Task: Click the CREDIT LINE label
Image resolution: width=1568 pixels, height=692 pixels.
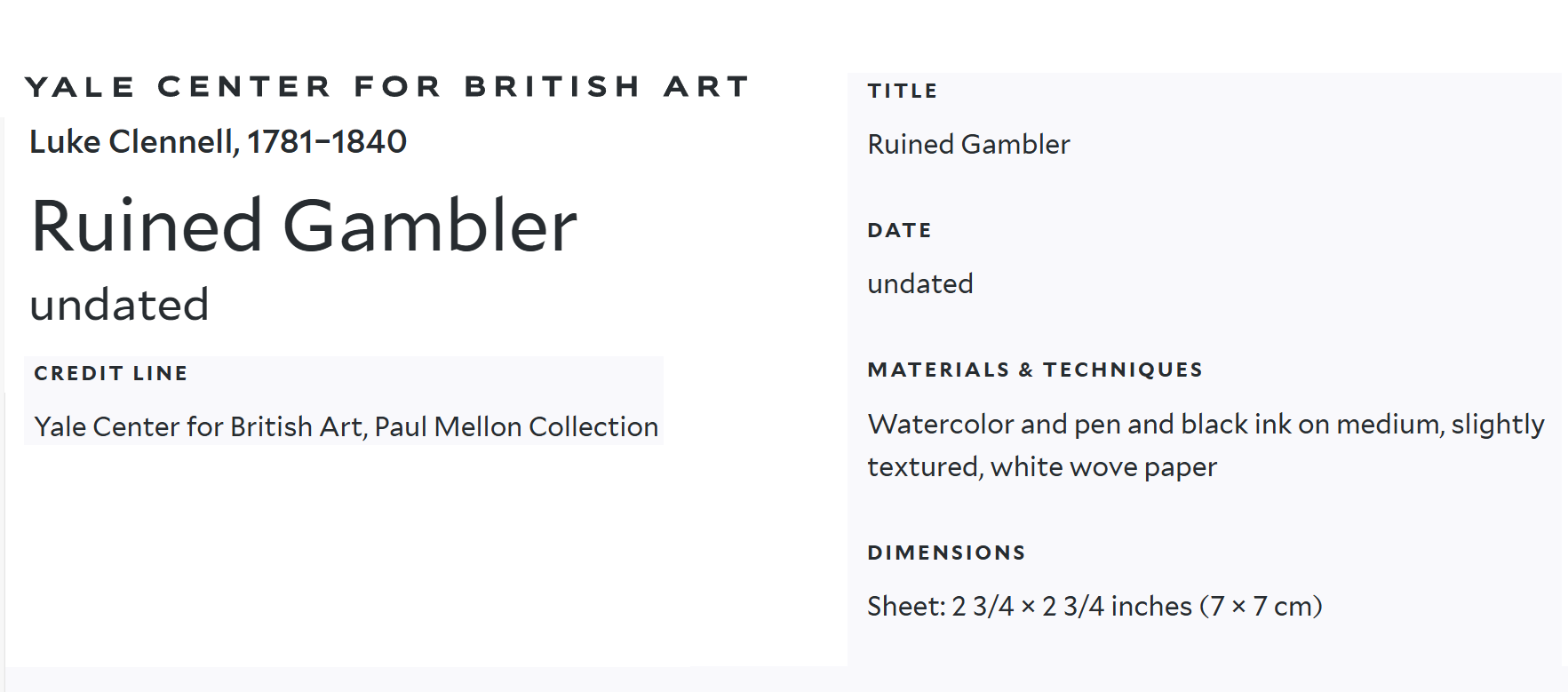Action: tap(110, 373)
